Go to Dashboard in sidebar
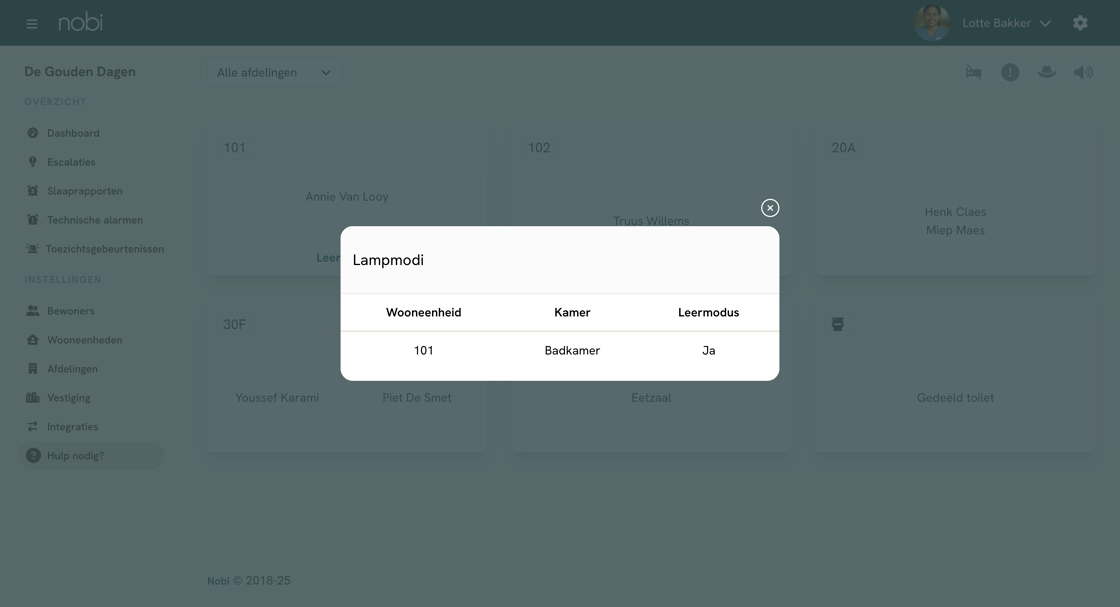Image resolution: width=1120 pixels, height=607 pixels. pos(73,133)
